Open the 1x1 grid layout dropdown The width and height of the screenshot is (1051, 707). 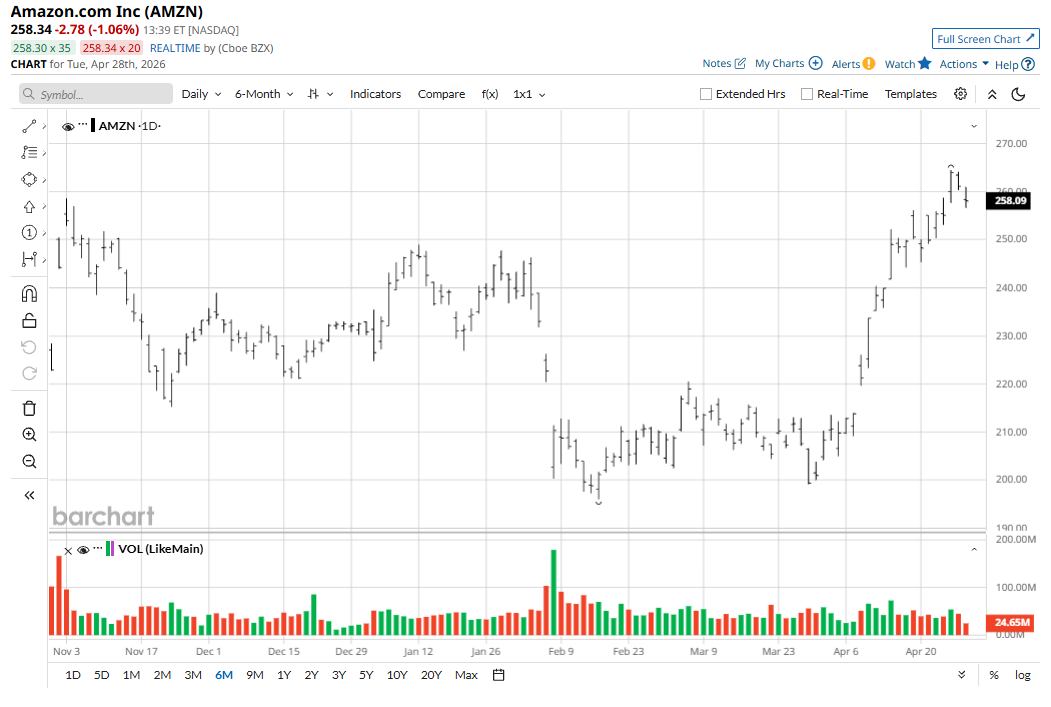pyautogui.click(x=530, y=94)
